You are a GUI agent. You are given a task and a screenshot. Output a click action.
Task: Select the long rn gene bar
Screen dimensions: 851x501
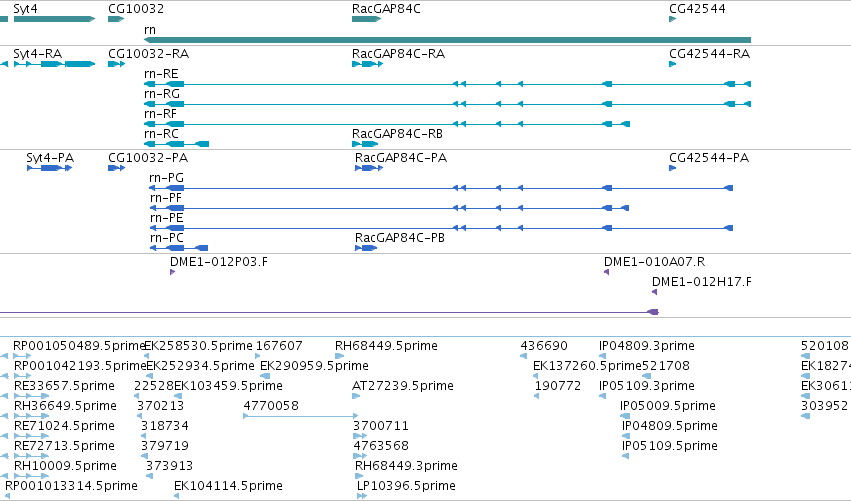447,40
